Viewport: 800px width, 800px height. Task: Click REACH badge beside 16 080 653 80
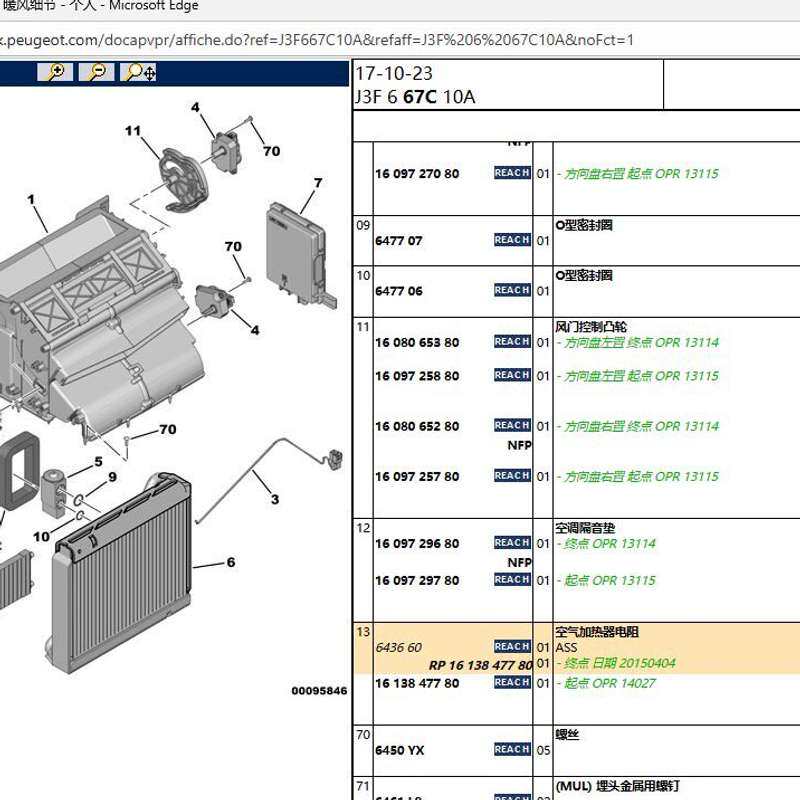512,341
